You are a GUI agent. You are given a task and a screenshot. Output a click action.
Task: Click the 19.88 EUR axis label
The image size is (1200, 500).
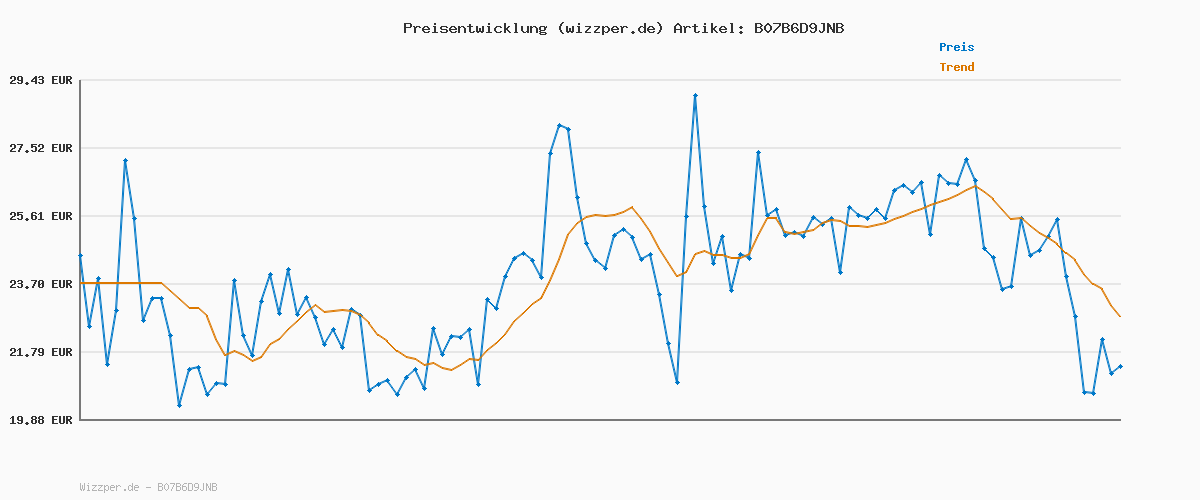[x=41, y=420]
